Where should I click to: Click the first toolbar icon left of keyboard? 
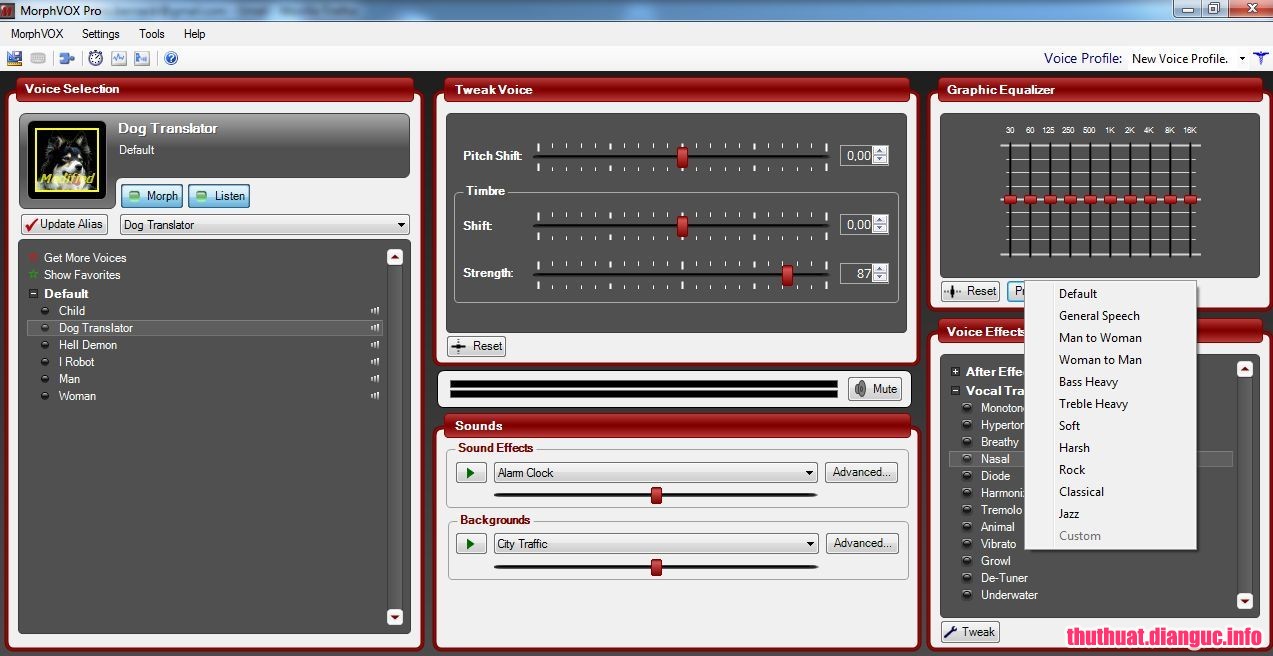pyautogui.click(x=15, y=59)
